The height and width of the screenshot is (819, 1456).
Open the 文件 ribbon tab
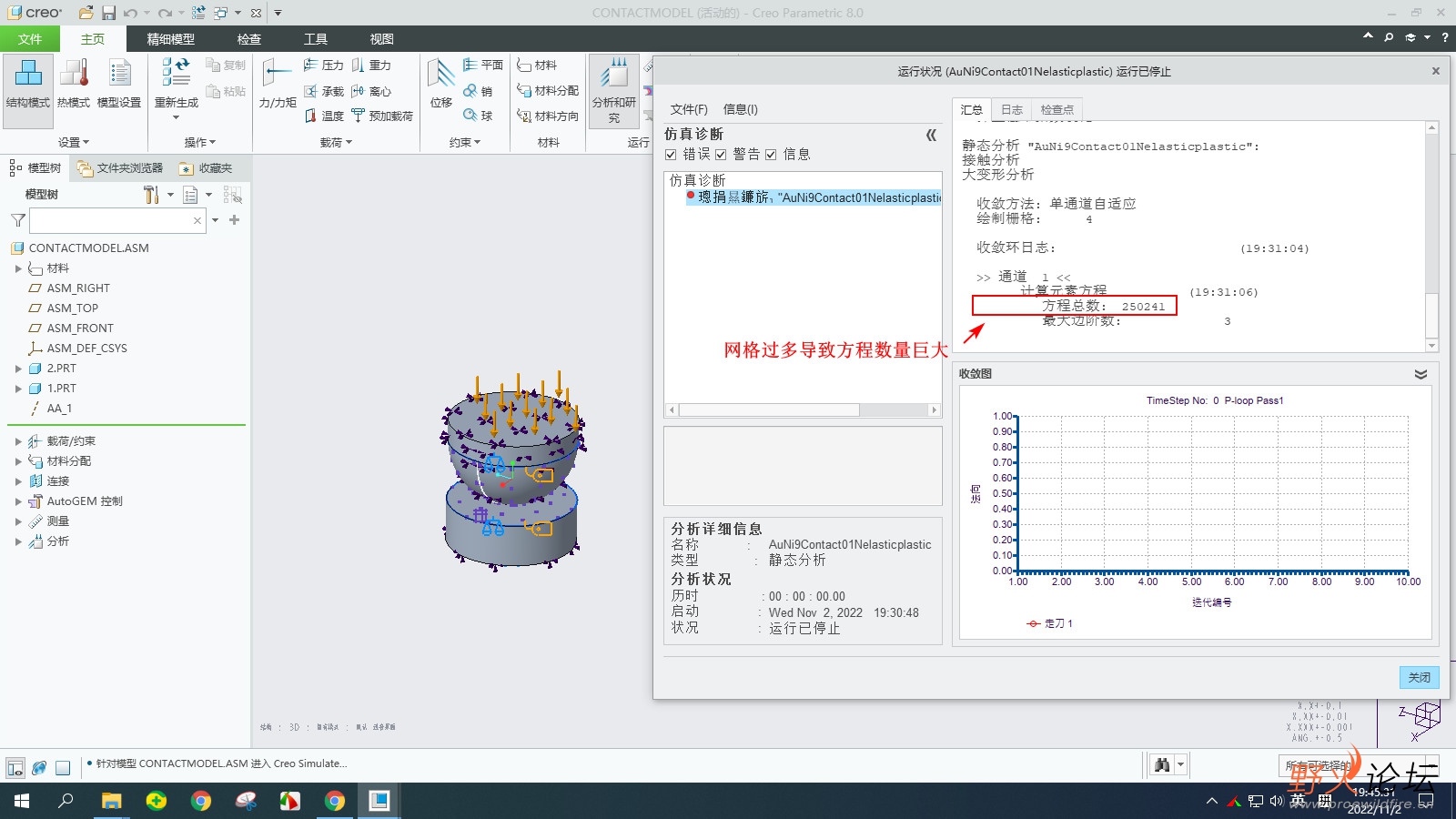click(x=30, y=39)
